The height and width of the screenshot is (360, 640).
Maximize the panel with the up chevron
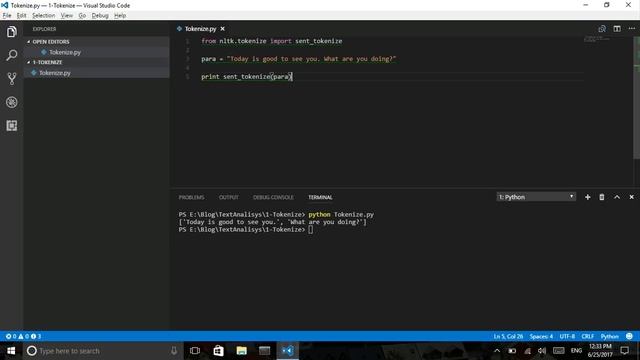[x=617, y=197]
